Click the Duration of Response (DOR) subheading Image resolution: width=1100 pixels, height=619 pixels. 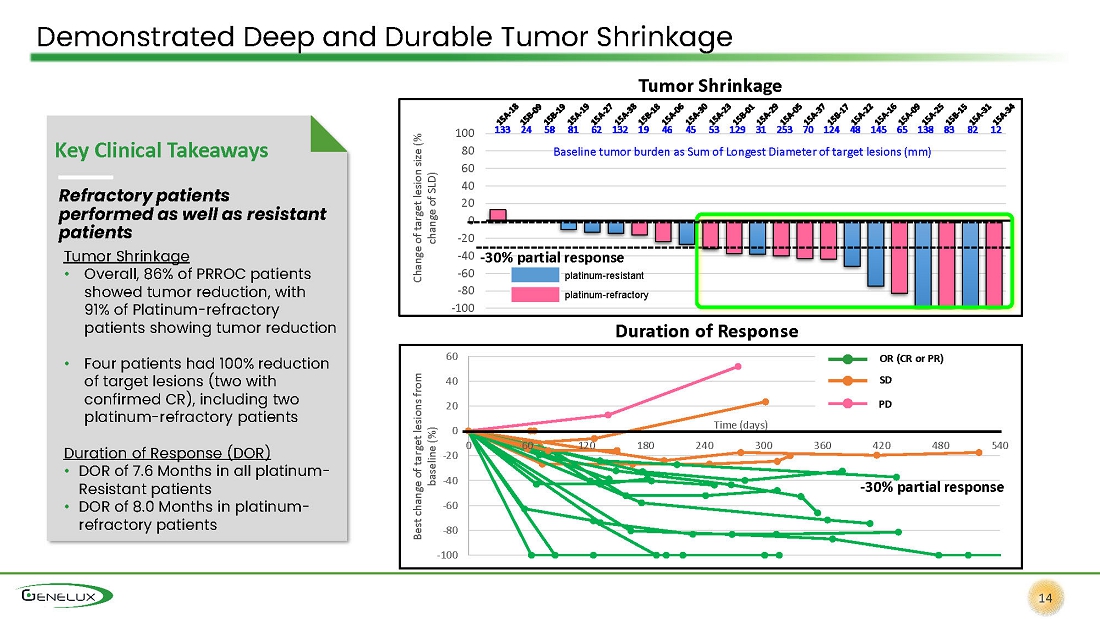[x=167, y=453]
